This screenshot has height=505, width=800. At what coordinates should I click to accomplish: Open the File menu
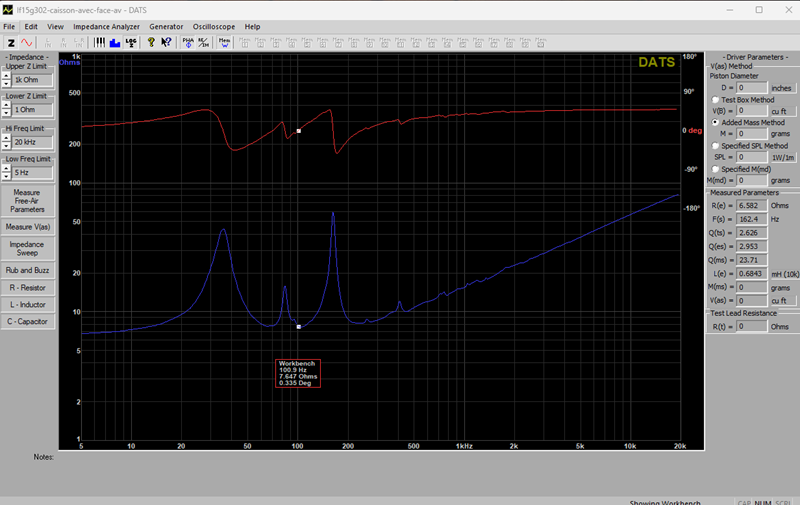tap(9, 27)
